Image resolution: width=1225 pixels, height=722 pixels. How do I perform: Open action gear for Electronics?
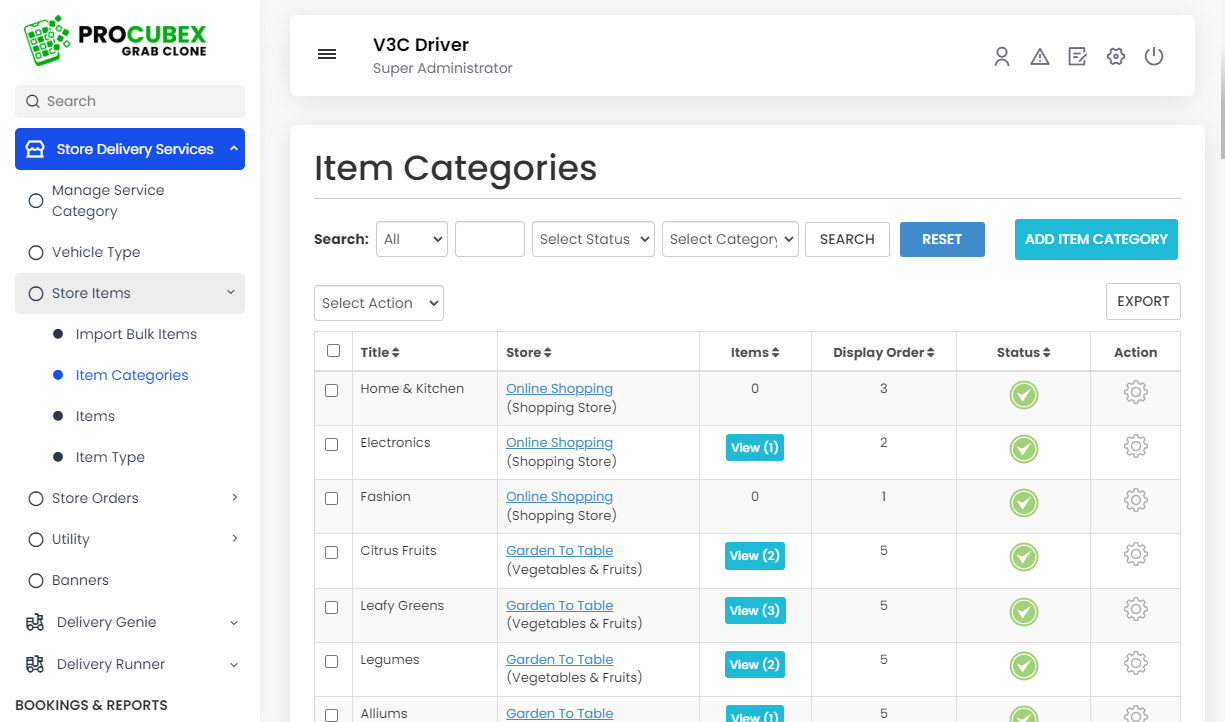tap(1135, 446)
